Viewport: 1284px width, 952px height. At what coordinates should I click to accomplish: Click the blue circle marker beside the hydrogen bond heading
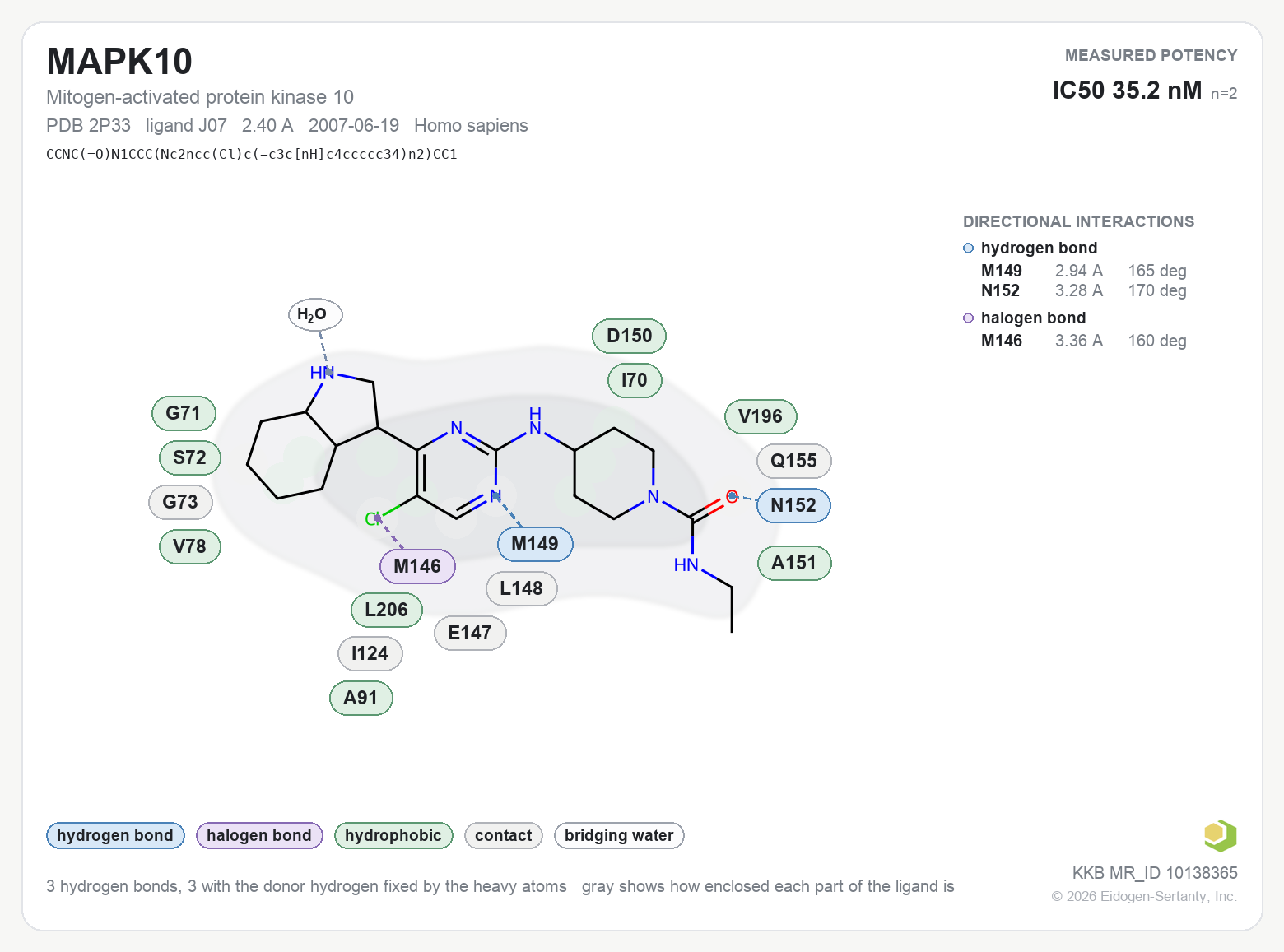click(968, 248)
